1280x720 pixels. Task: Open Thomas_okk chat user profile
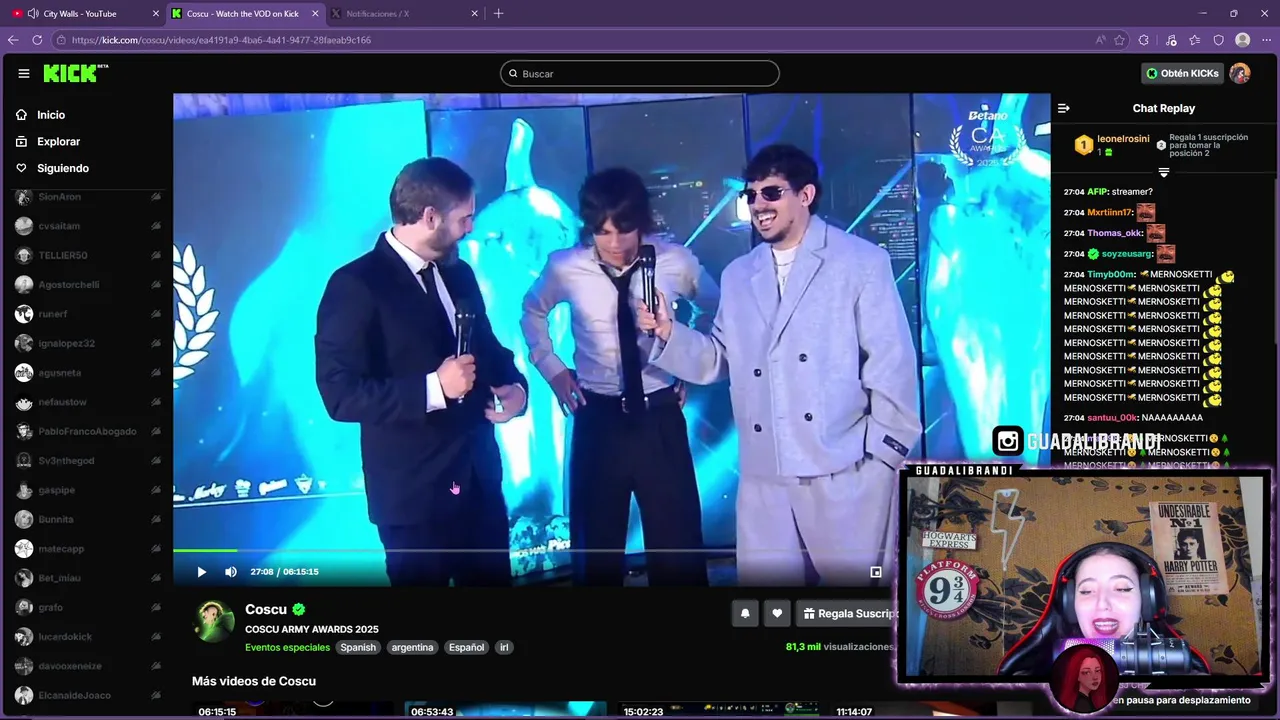(x=1114, y=233)
